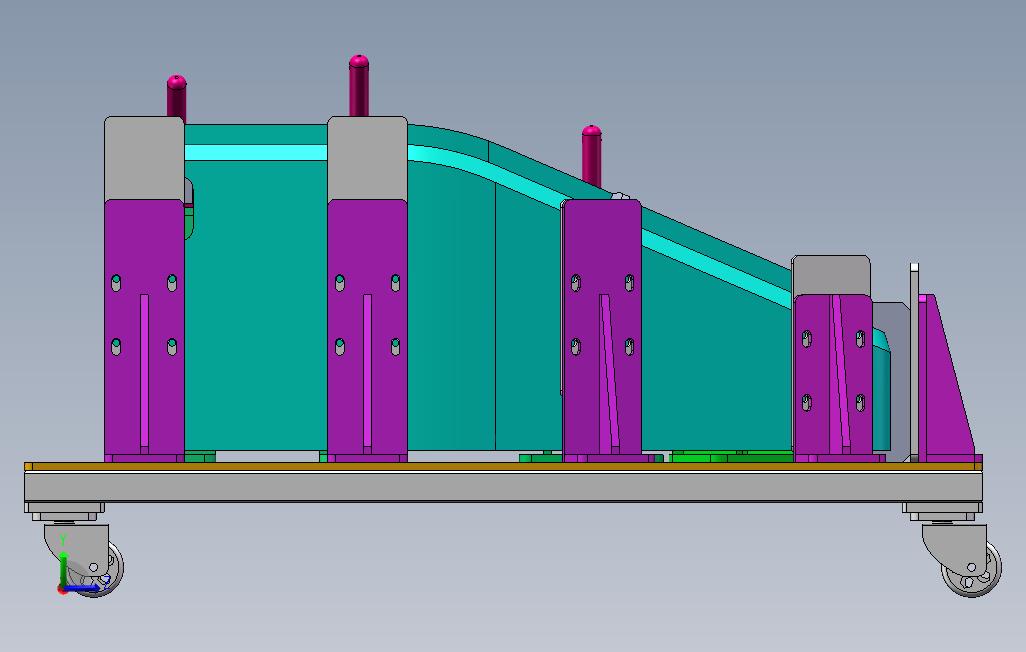Select the leftmost tall purple support bracket
1026x652 pixels.
(x=144, y=331)
